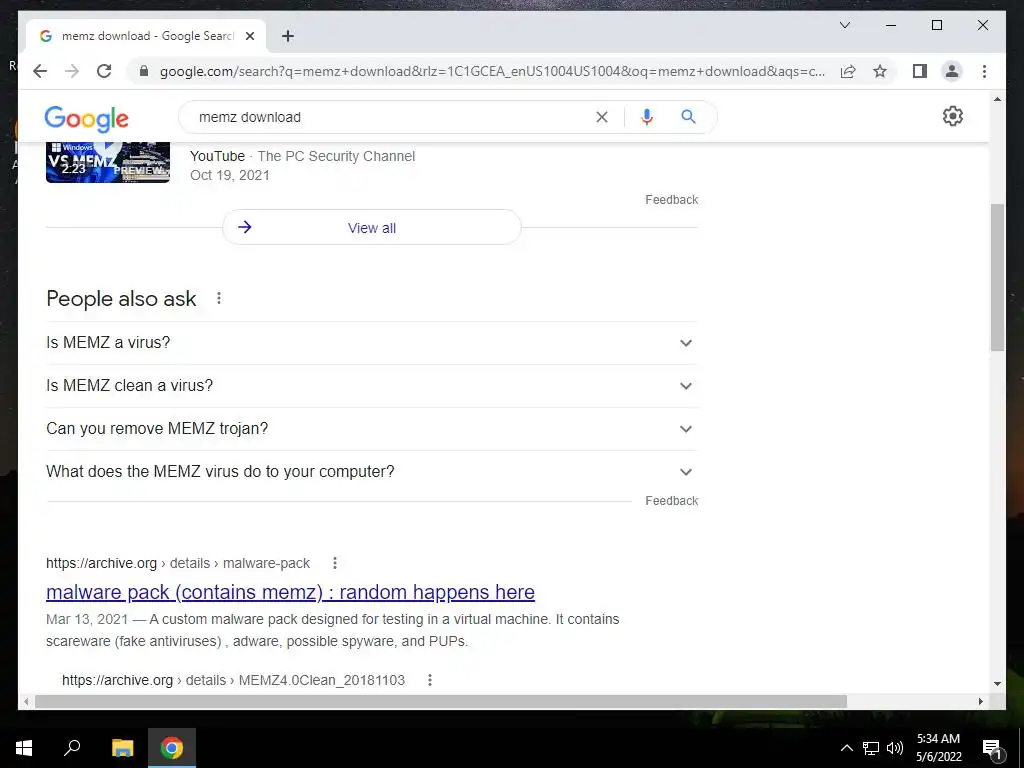The height and width of the screenshot is (768, 1024).
Task: Click the clock showing 5:34 AM
Action: click(x=938, y=739)
